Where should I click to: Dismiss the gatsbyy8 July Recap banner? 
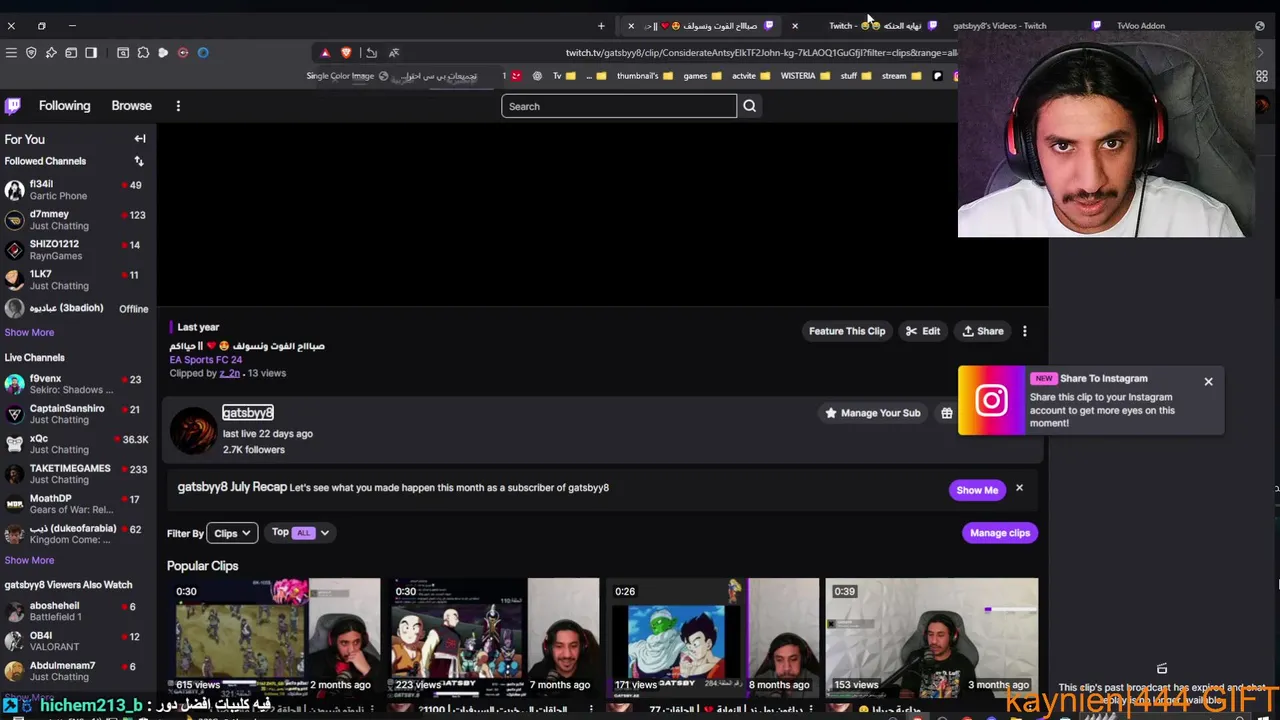click(x=1019, y=488)
